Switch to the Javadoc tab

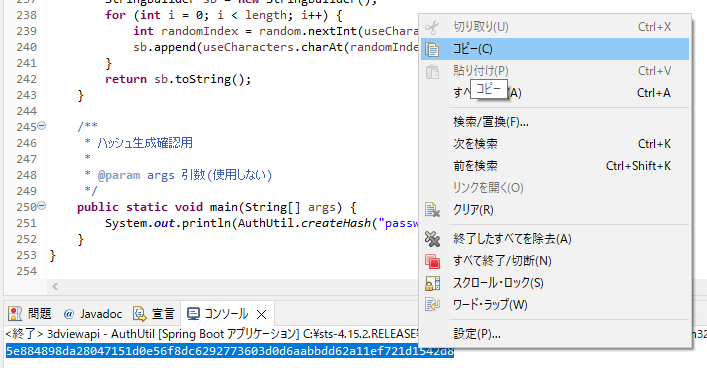click(x=92, y=313)
